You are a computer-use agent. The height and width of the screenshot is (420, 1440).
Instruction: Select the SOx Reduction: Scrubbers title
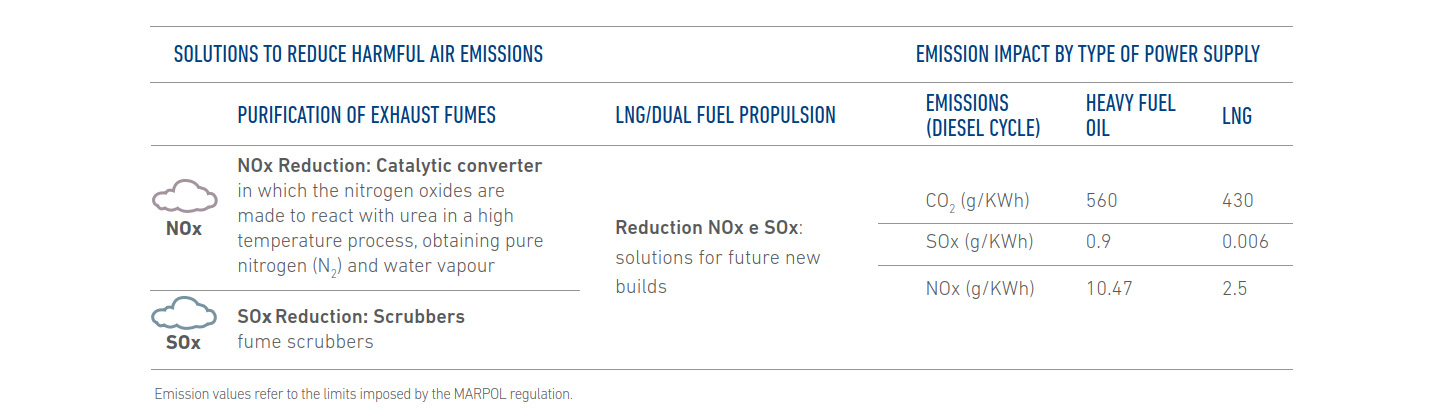[x=351, y=317]
